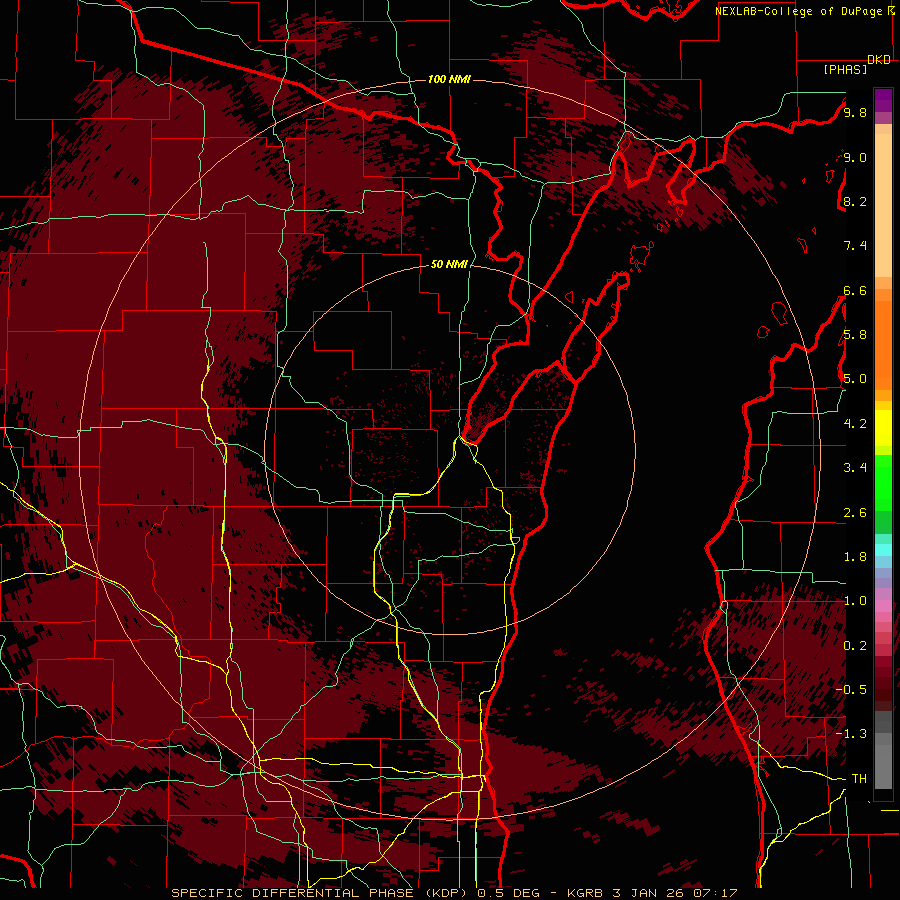Click the -1.3 value on the color scale

coord(851,734)
